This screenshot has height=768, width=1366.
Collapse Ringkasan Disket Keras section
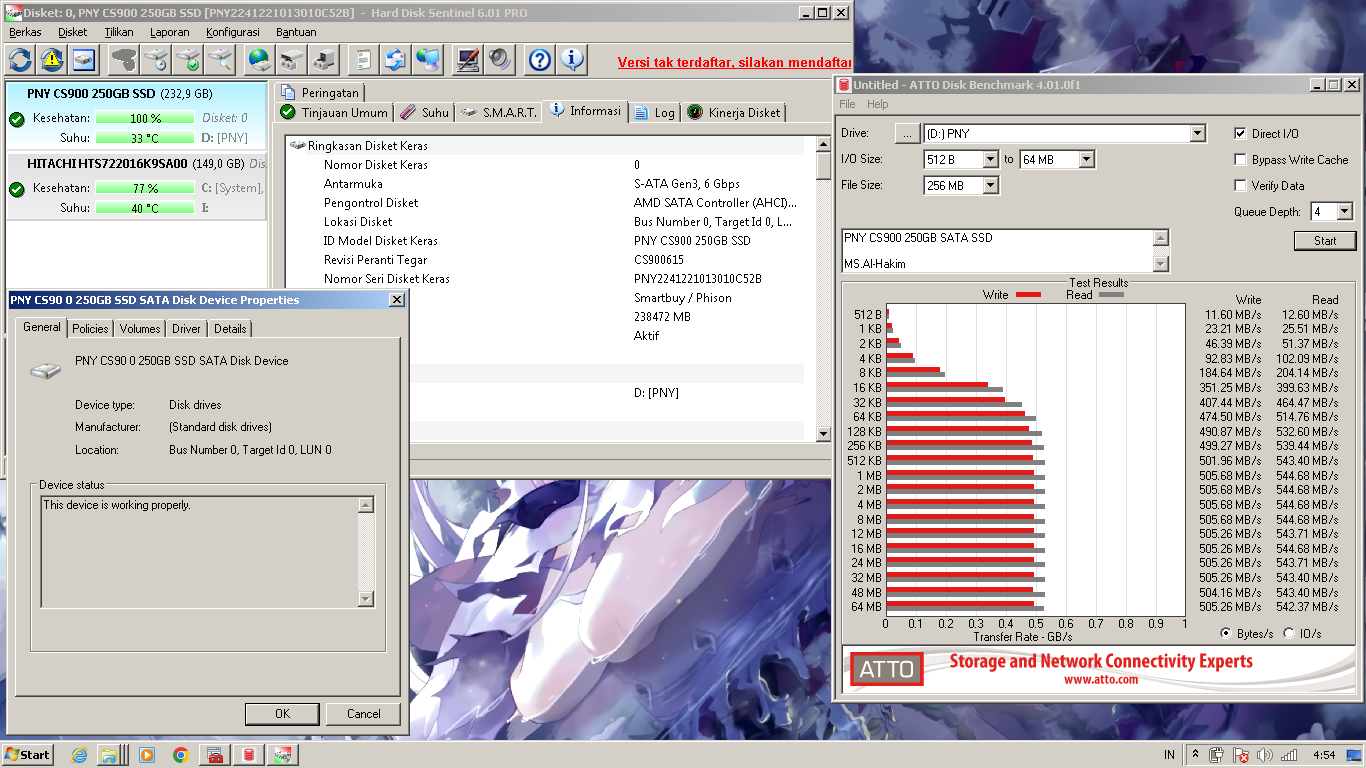coord(297,146)
